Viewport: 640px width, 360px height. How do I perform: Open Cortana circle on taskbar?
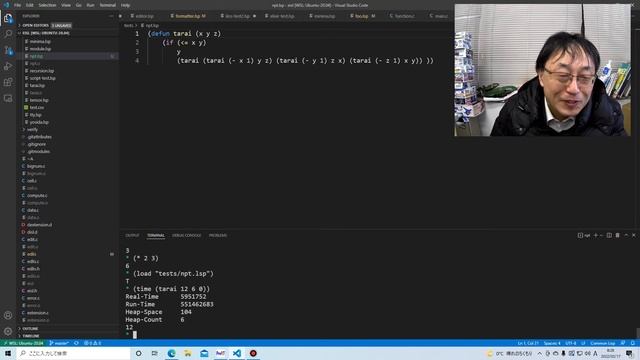138,353
